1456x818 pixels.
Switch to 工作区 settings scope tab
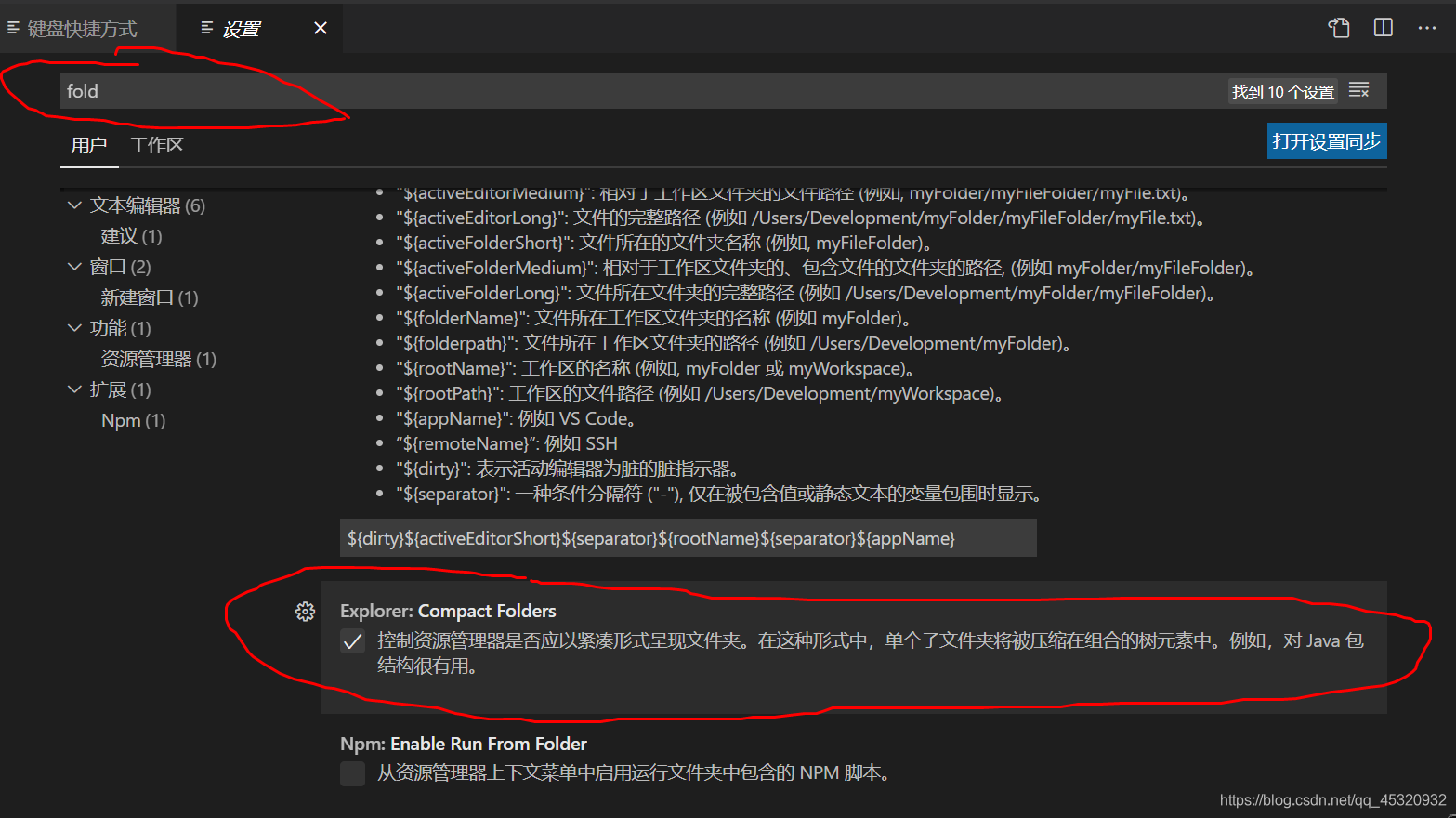157,145
